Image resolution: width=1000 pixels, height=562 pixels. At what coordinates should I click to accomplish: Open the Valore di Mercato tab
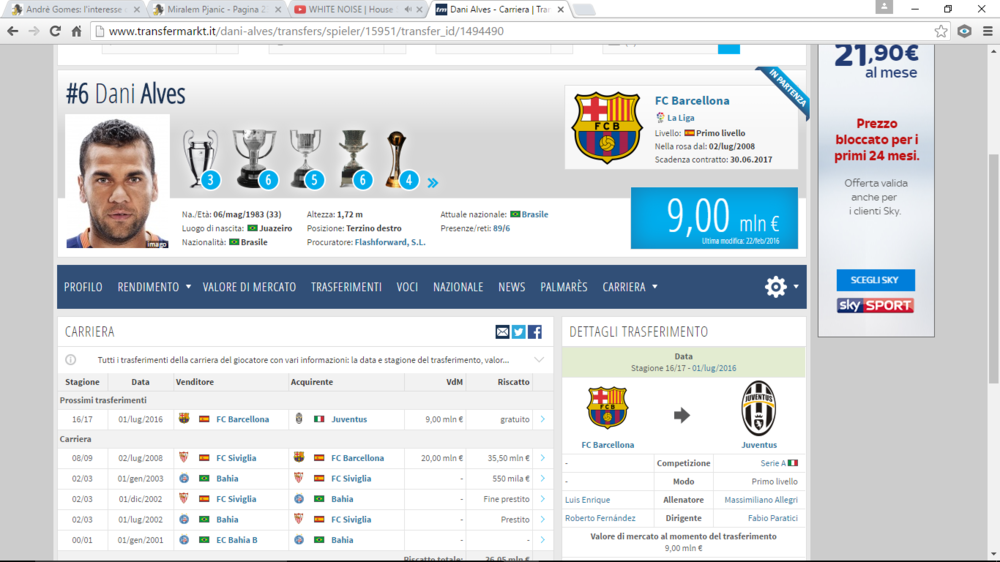(249, 287)
